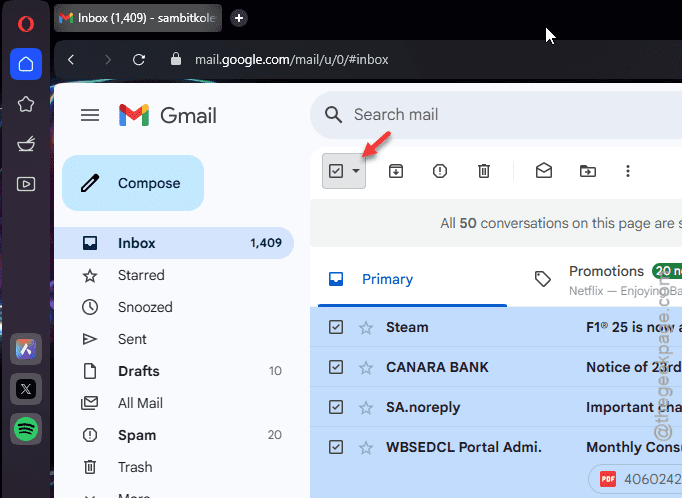
Task: Open X (Twitter) in Opera sidebar
Action: coord(26,389)
